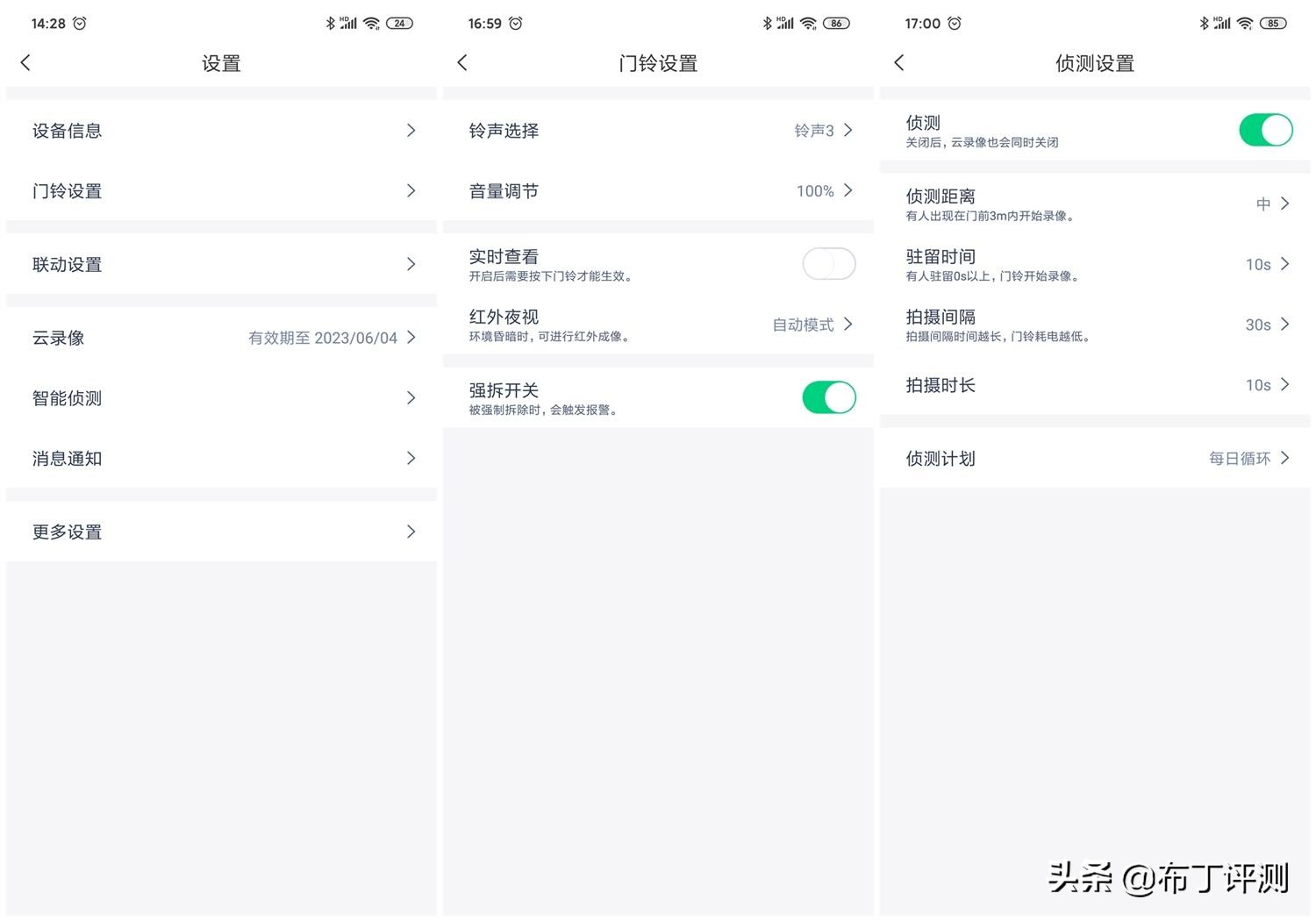Open the 更多设置 option
1316x921 pixels.
click(x=219, y=532)
